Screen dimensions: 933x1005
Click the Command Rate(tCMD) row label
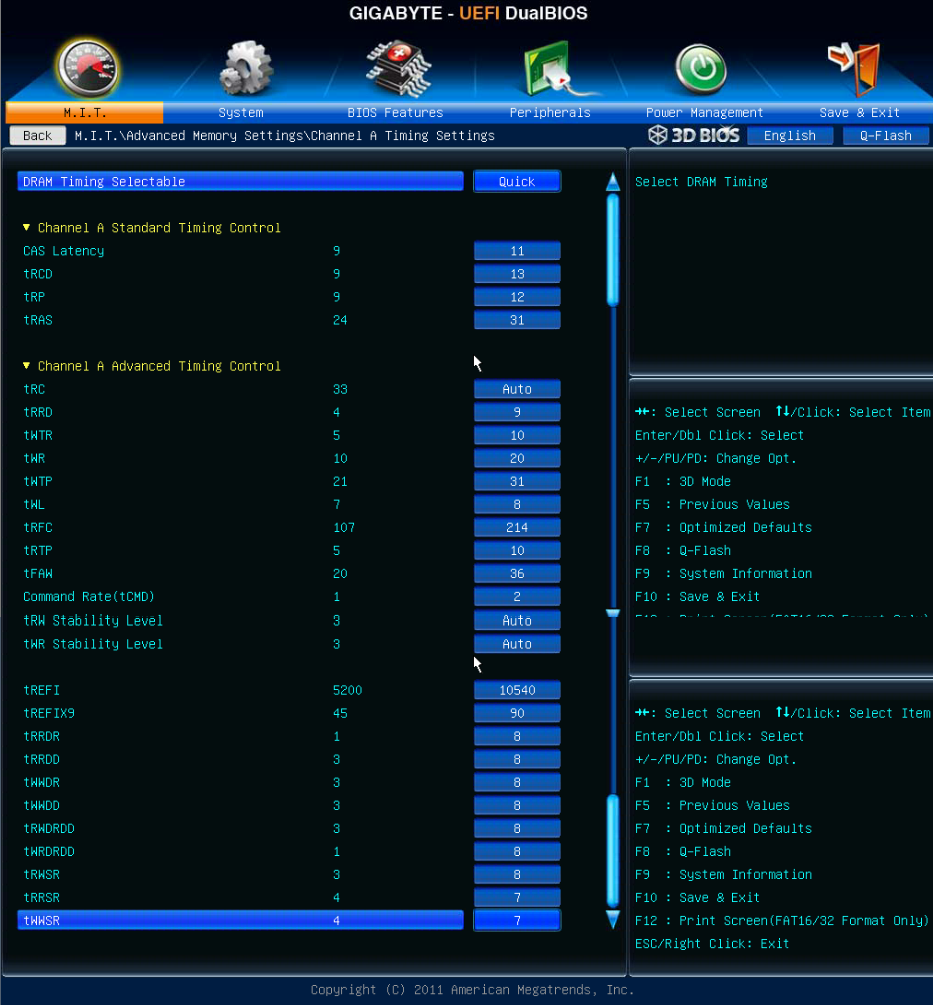pos(89,597)
